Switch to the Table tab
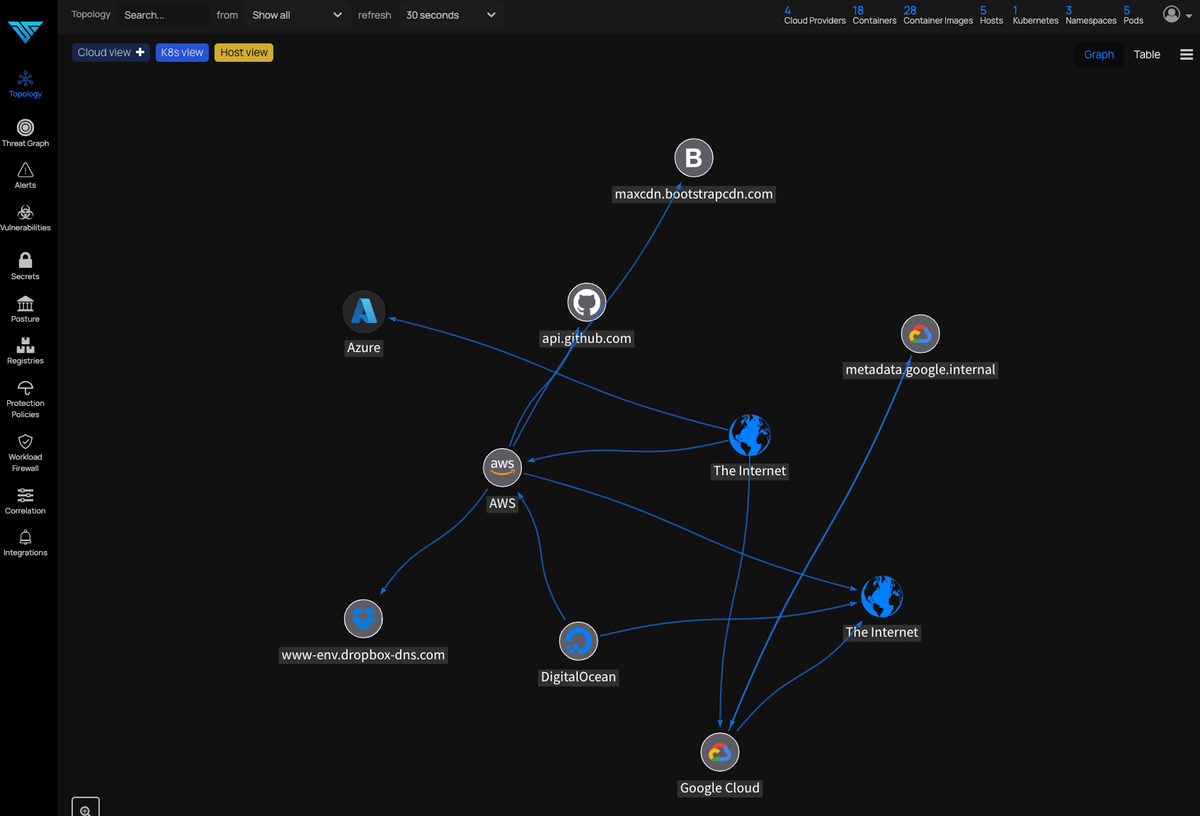This screenshot has height=816, width=1200. pyautogui.click(x=1147, y=54)
